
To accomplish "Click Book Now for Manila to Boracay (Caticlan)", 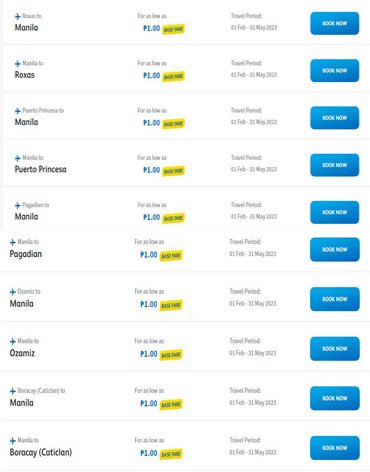I will tap(335, 448).
